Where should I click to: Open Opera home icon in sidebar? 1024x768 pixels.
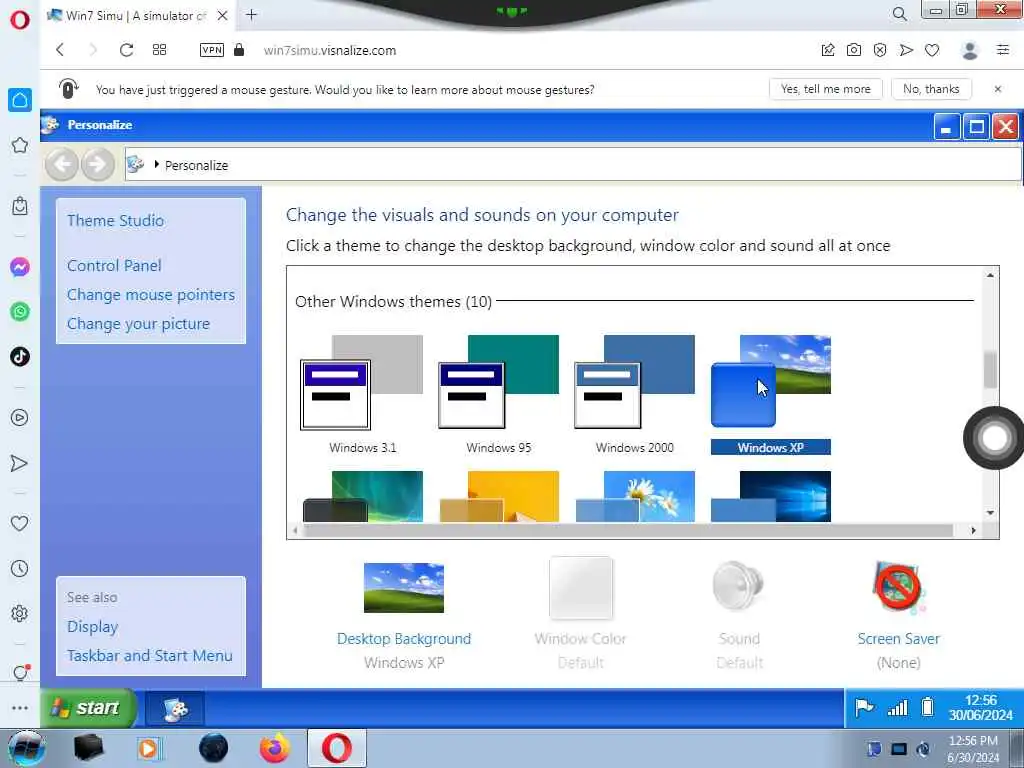[x=20, y=100]
